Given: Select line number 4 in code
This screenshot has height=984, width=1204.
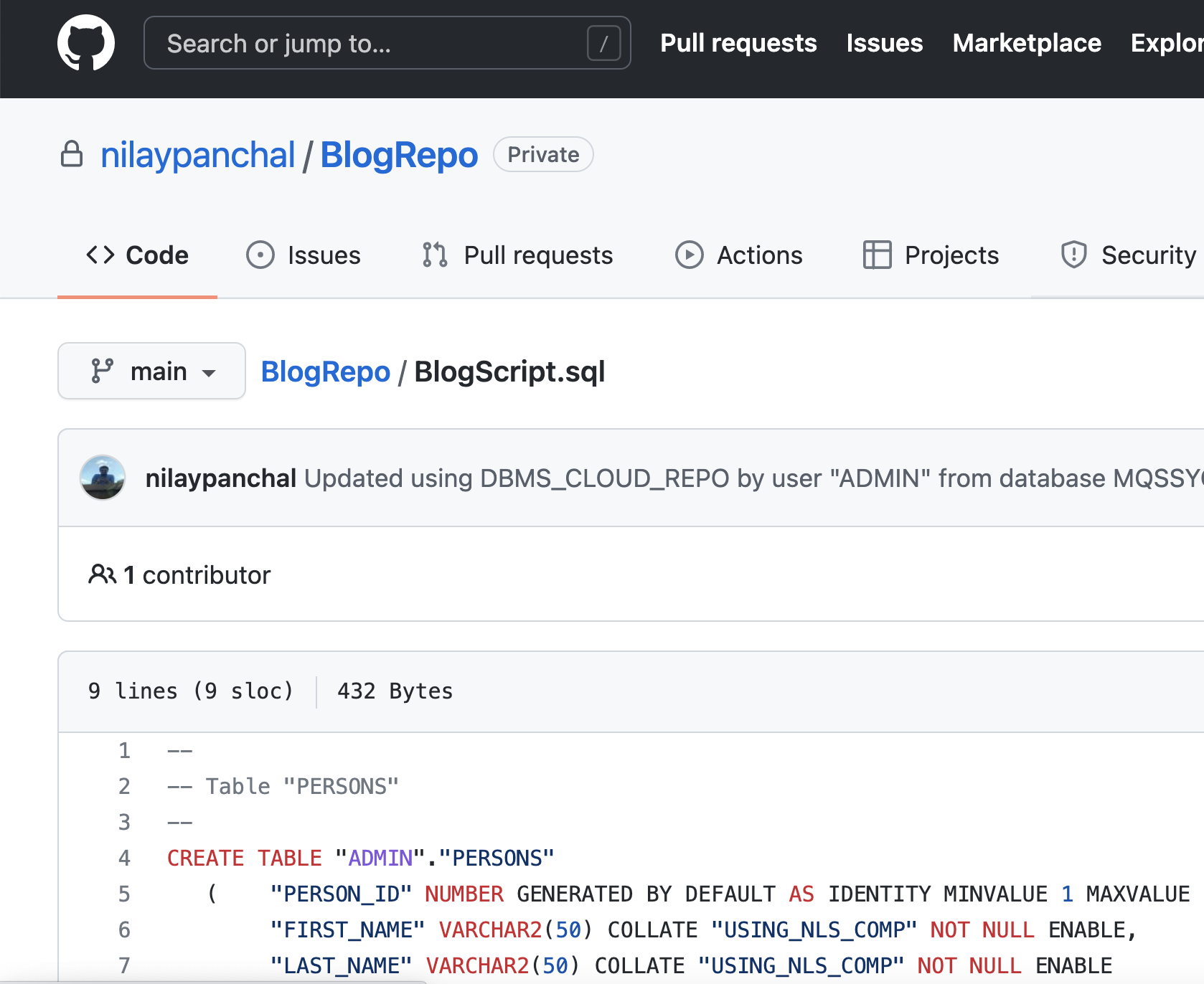Looking at the screenshot, I should [x=124, y=858].
